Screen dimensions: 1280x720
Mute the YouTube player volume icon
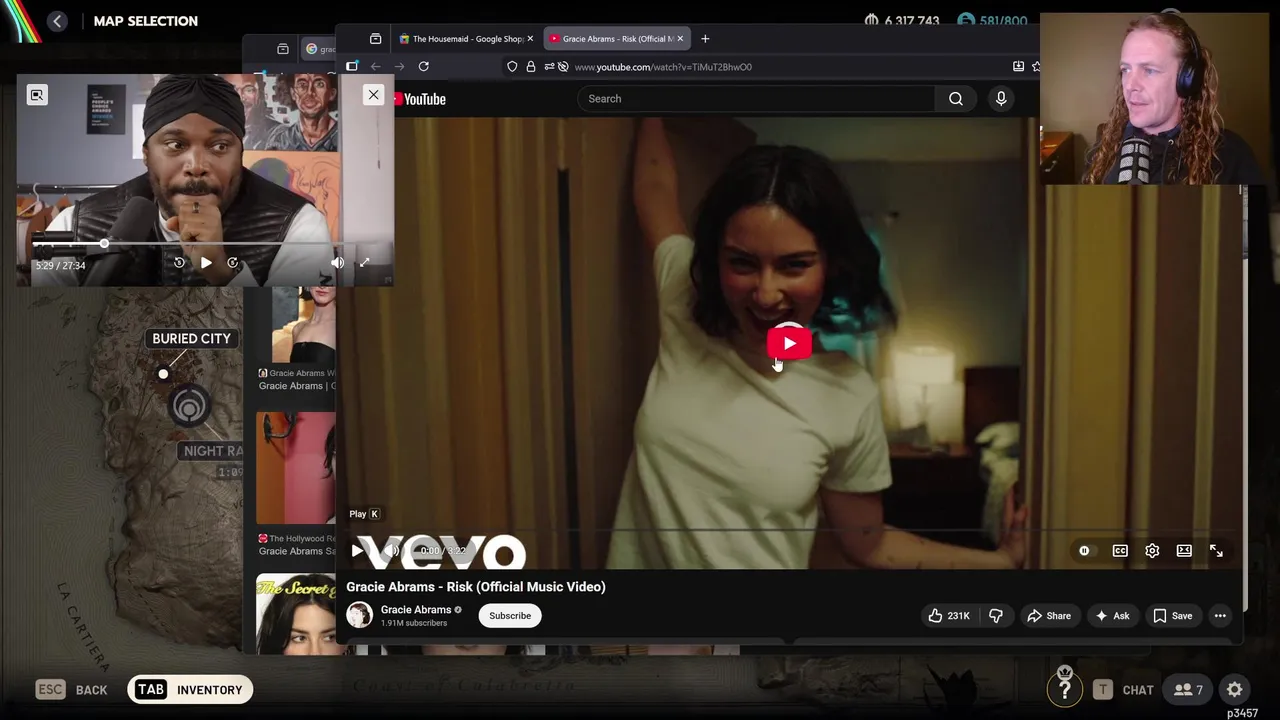[392, 551]
